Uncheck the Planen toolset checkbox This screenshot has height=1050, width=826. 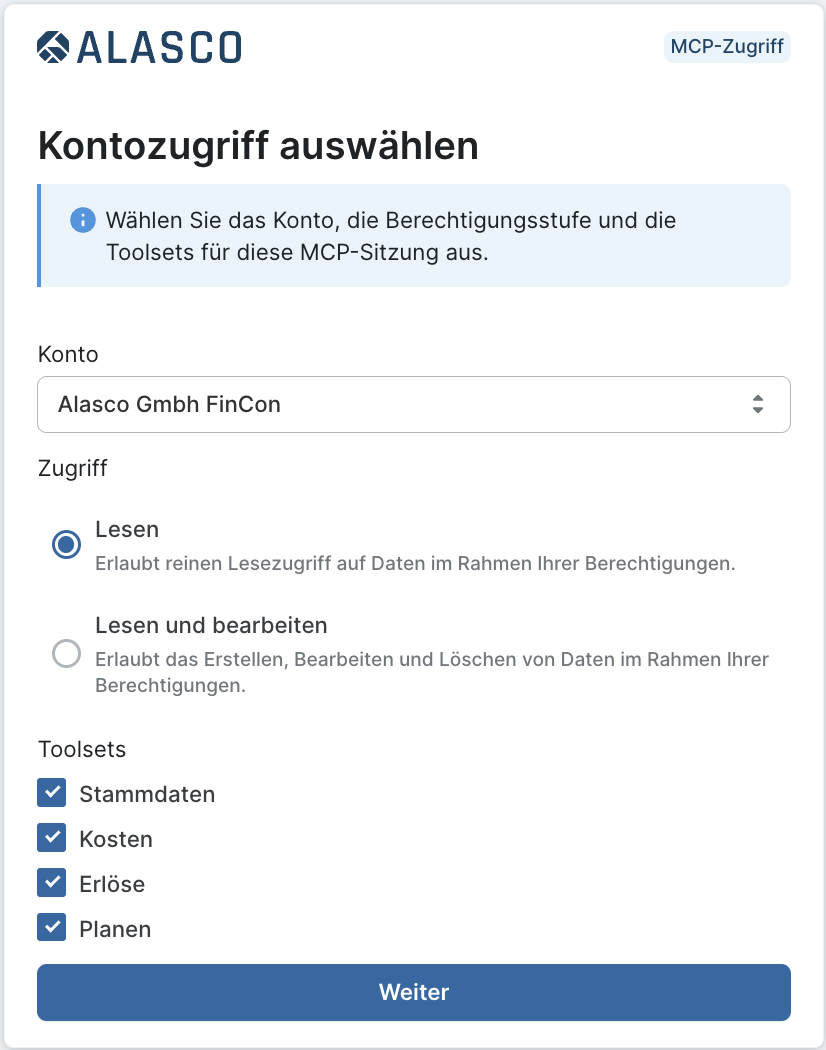(52, 927)
